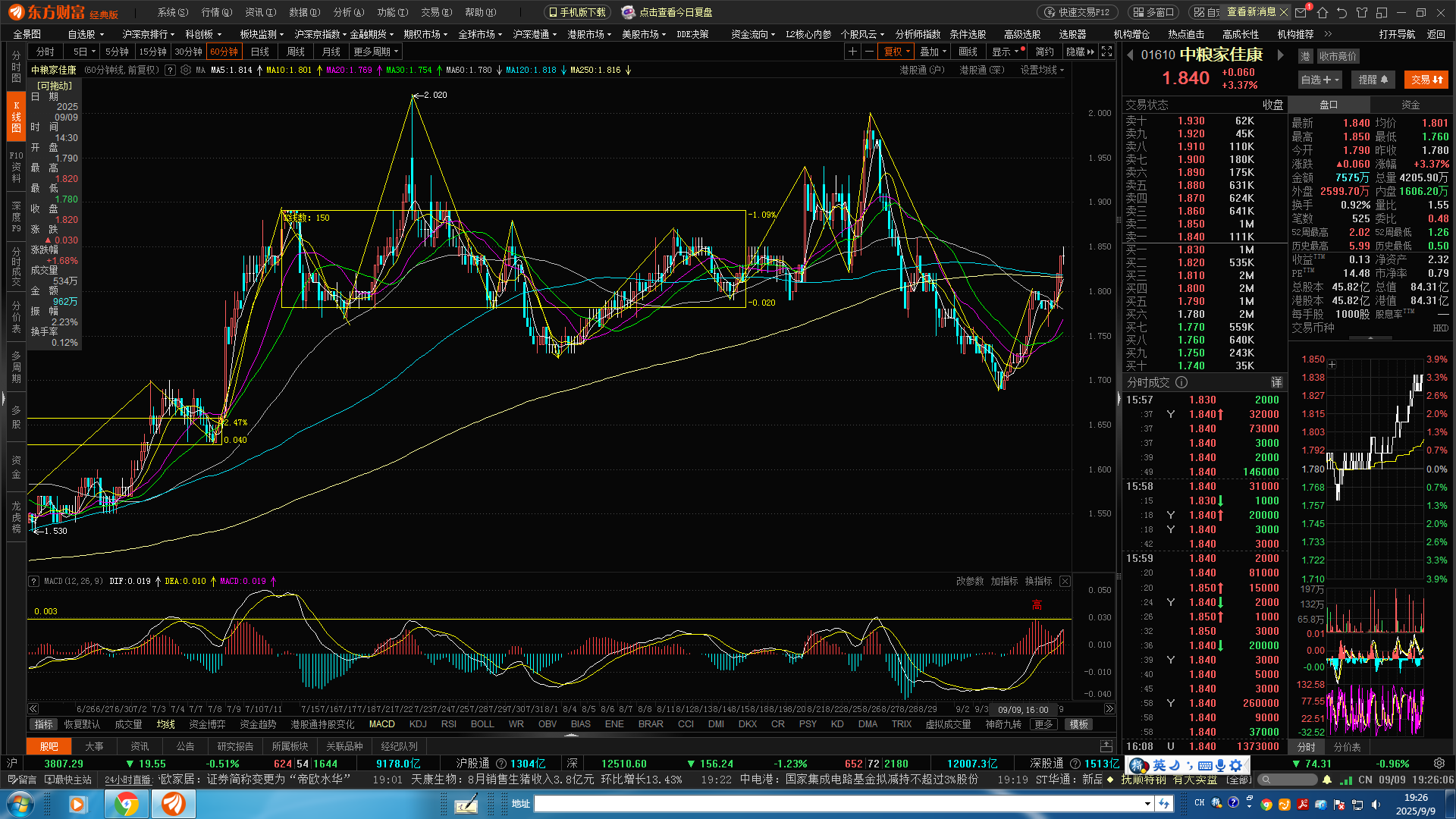Jump to the earliest chart data arrow
This screenshot has width=1456, height=819.
point(33,709)
